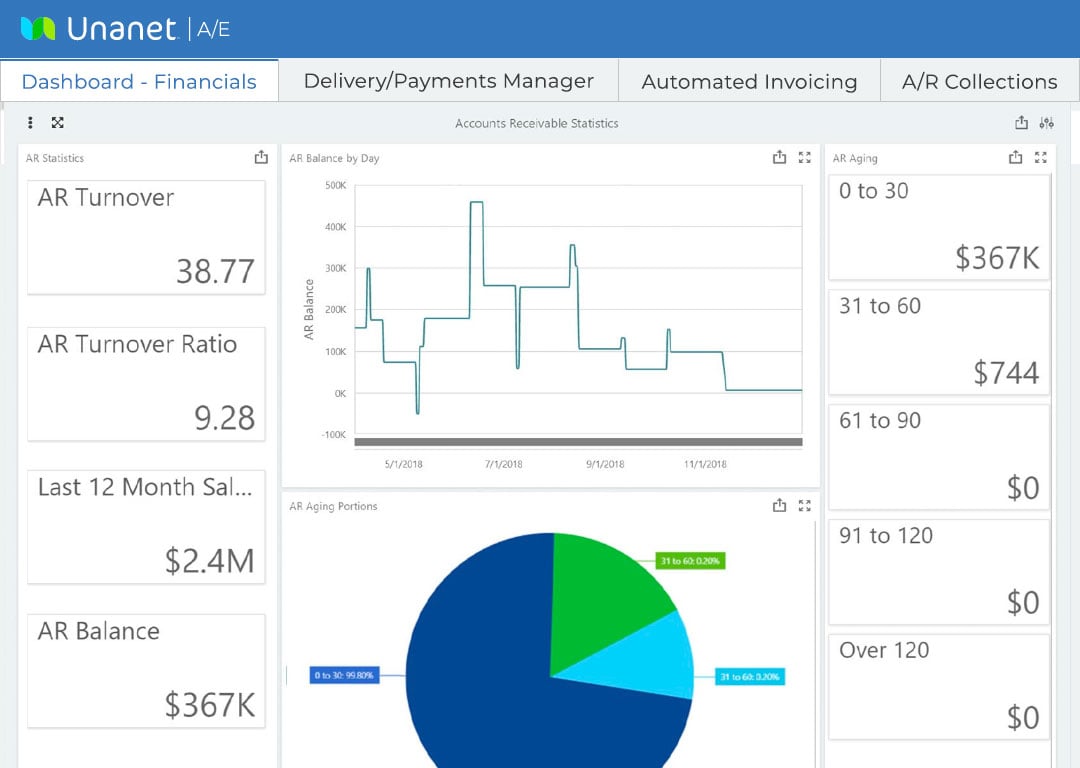
Task: Maximize the AR Aging Portions chart
Action: pyautogui.click(x=804, y=506)
